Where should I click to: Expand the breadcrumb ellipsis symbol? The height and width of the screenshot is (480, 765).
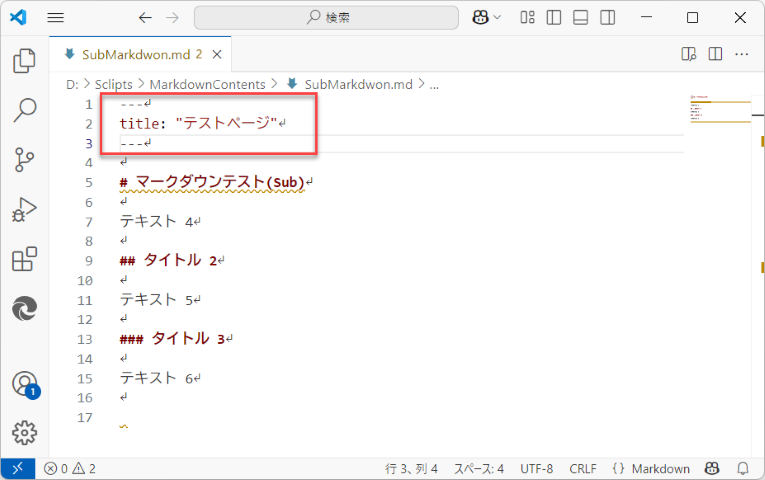(434, 84)
